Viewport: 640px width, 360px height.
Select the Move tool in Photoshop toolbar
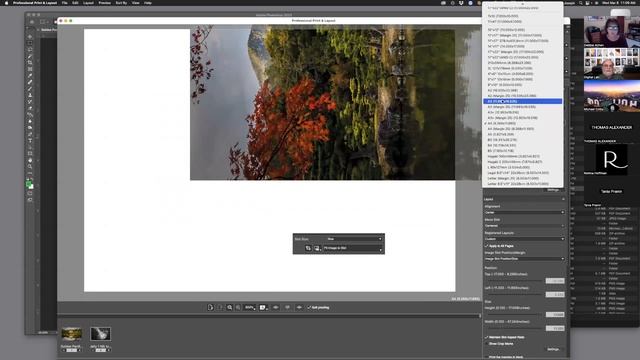(x=30, y=36)
